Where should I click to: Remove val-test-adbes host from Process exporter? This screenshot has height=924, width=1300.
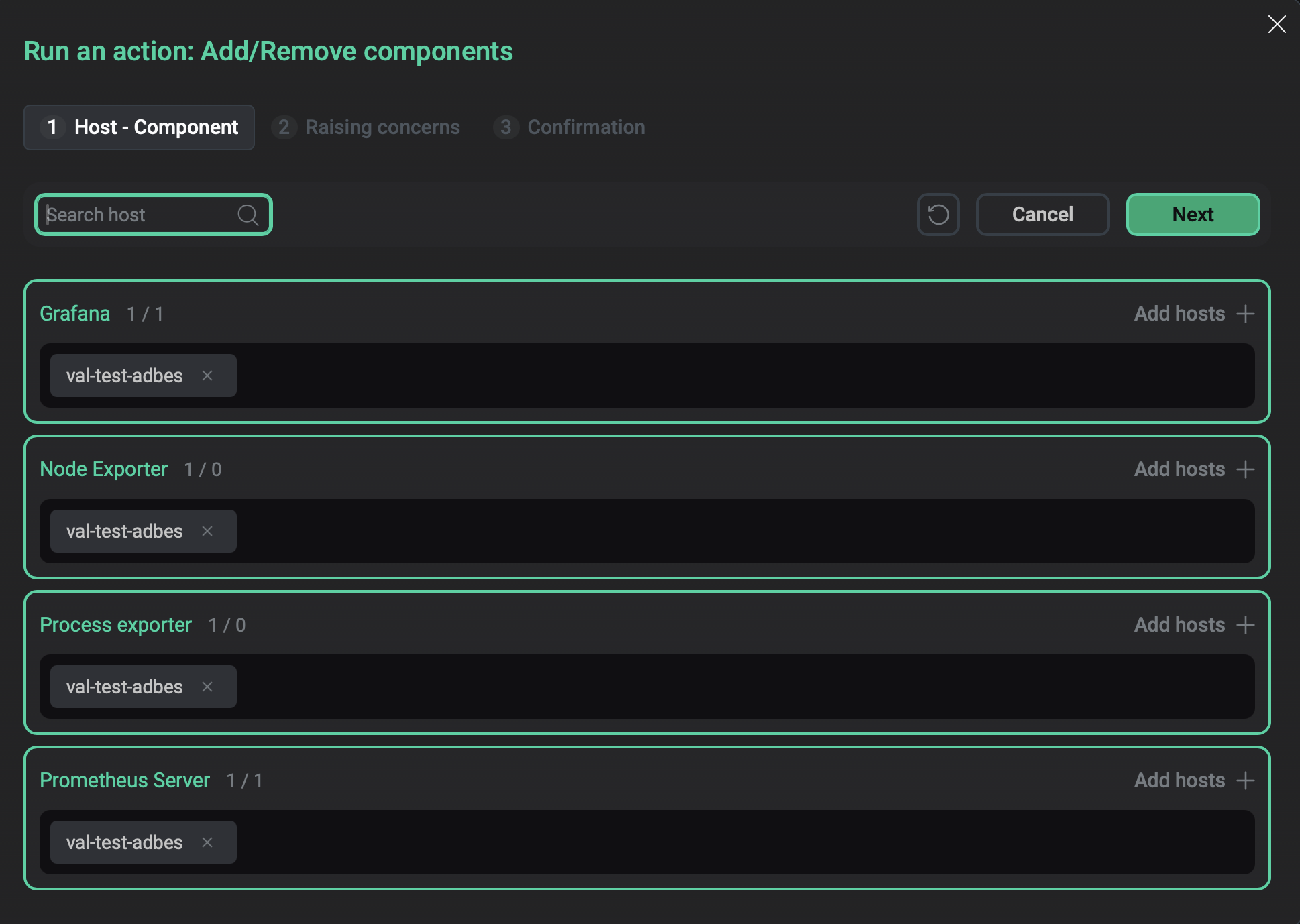tap(207, 687)
